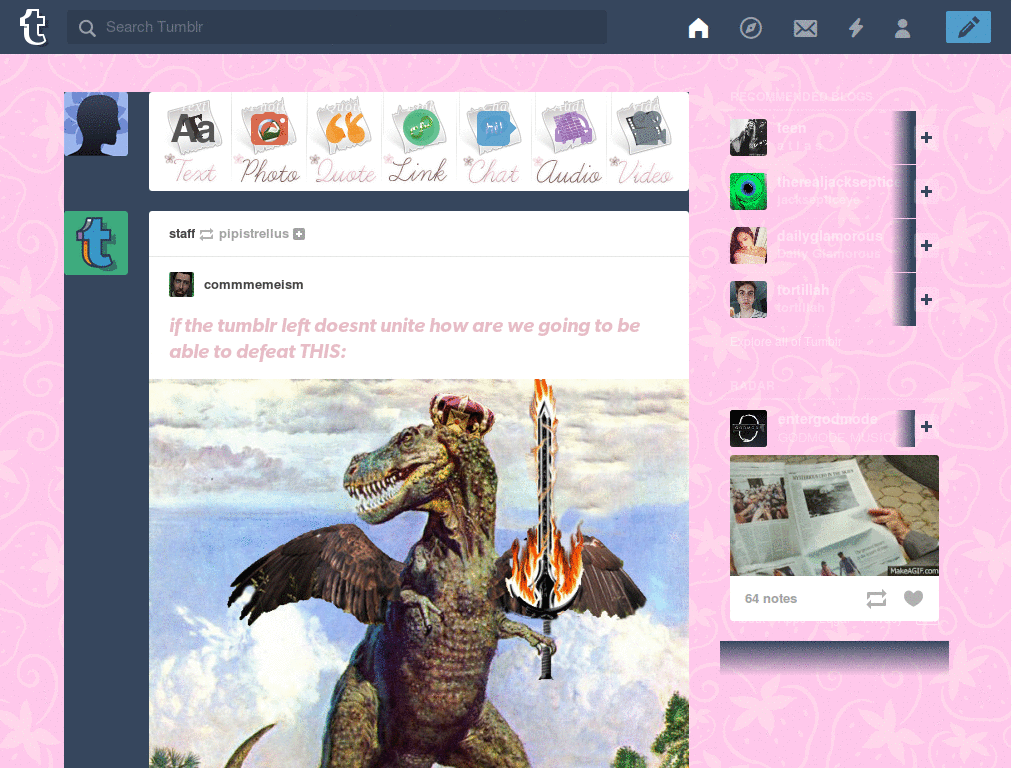Create a new Audio post

point(569,141)
